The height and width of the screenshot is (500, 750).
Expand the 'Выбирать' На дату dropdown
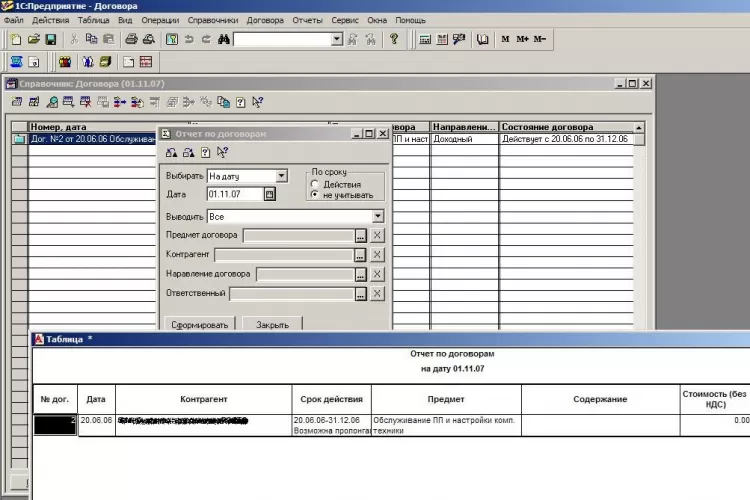pos(281,176)
